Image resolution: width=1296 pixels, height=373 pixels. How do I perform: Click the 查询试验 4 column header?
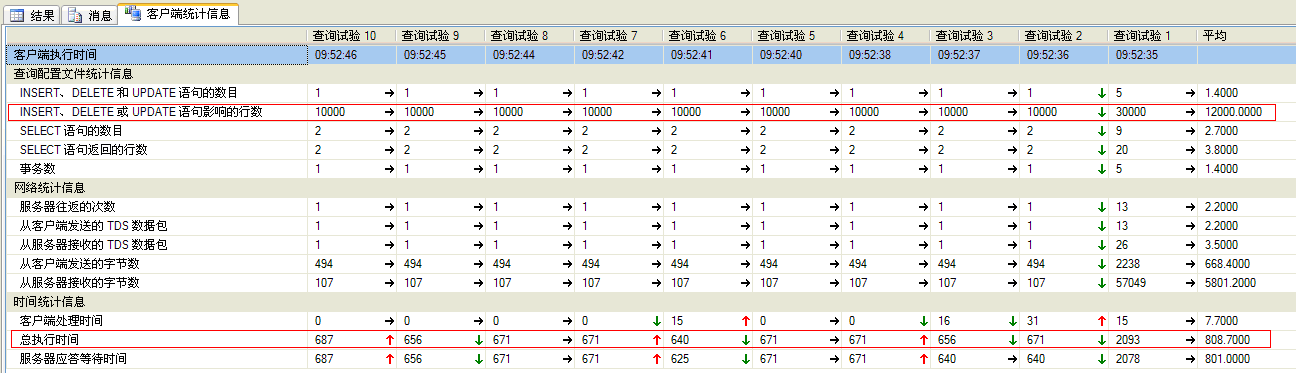(885, 35)
